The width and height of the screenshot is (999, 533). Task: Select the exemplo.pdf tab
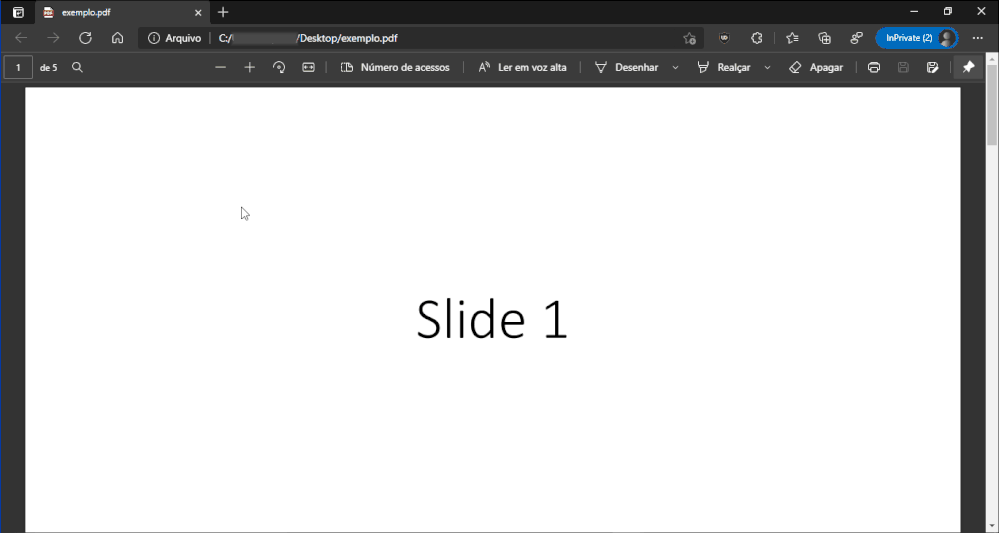(x=123, y=12)
